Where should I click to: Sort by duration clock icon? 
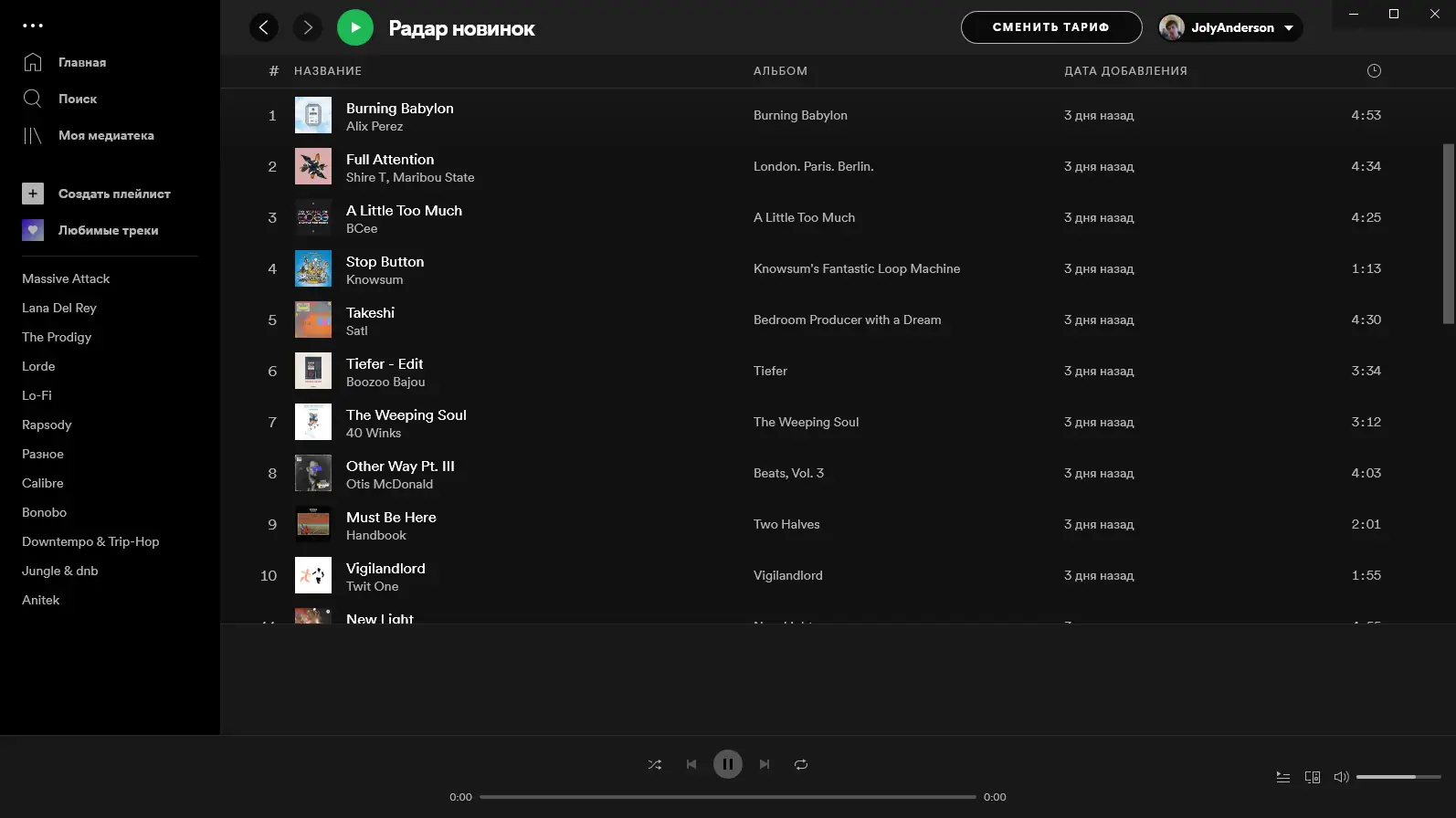[1374, 71]
